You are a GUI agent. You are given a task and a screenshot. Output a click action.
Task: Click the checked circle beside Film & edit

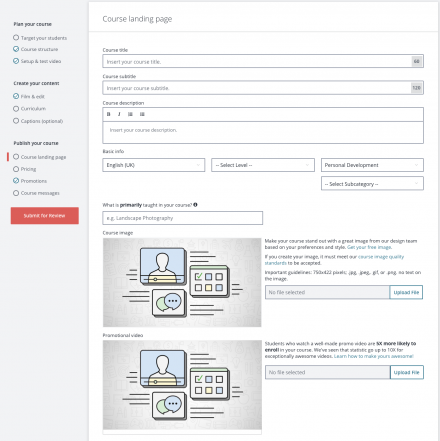pos(16,96)
